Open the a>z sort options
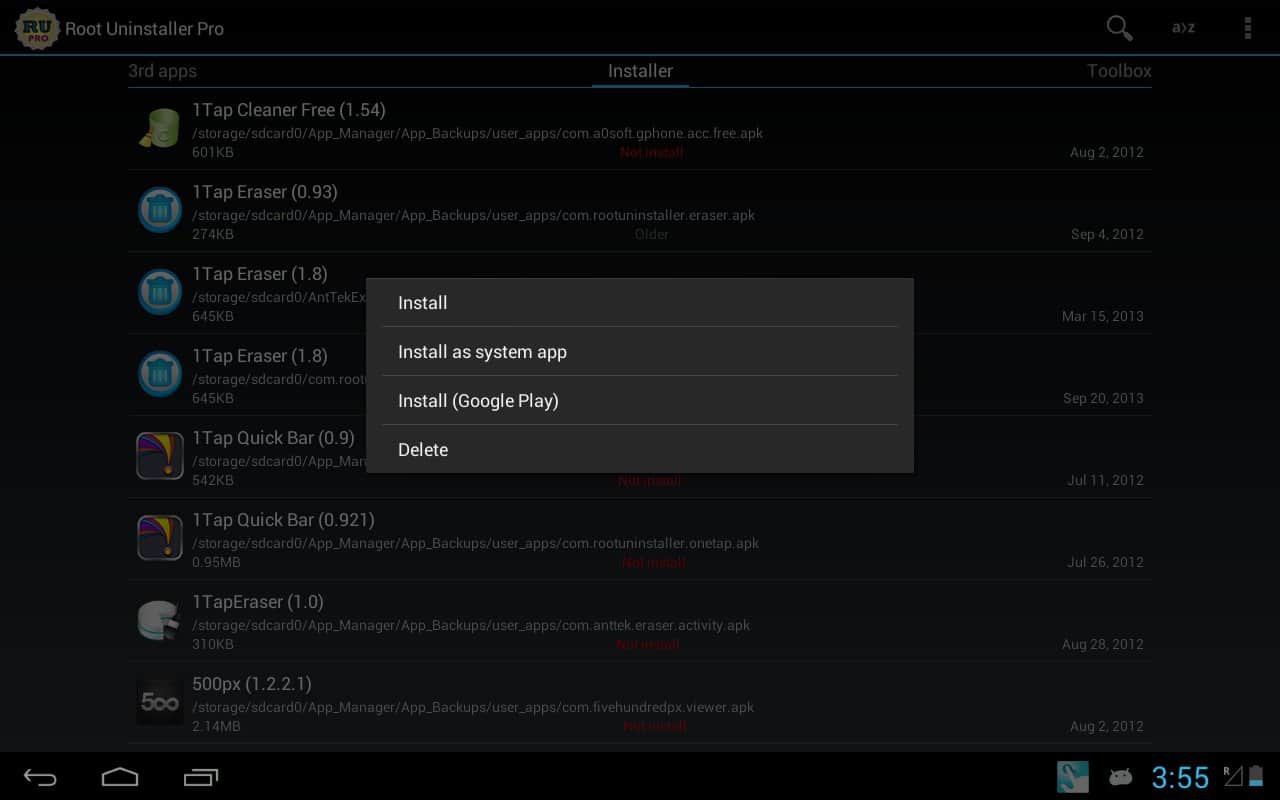1280x800 pixels. coord(1183,28)
